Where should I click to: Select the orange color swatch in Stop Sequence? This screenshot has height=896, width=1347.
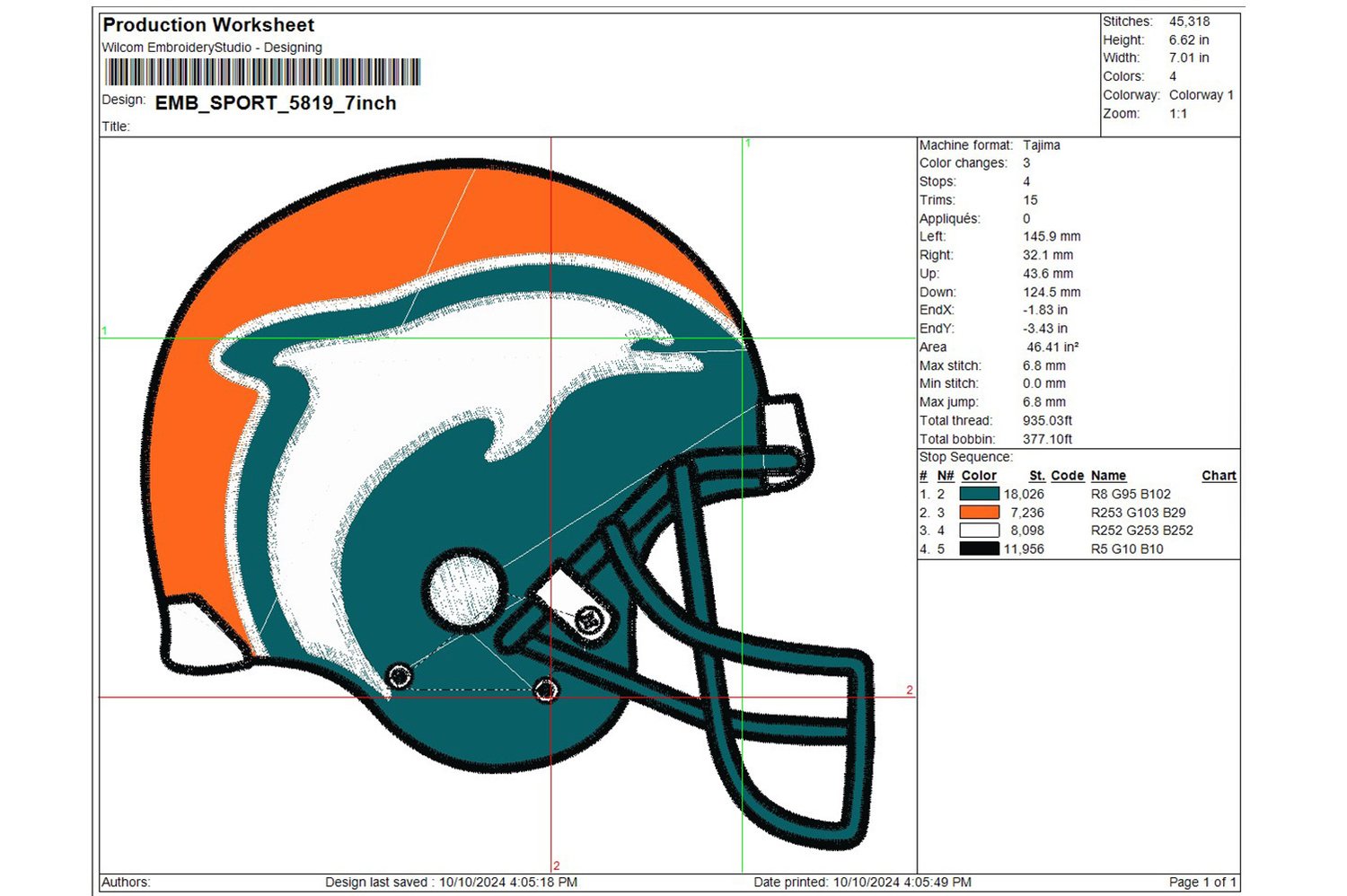point(979,512)
